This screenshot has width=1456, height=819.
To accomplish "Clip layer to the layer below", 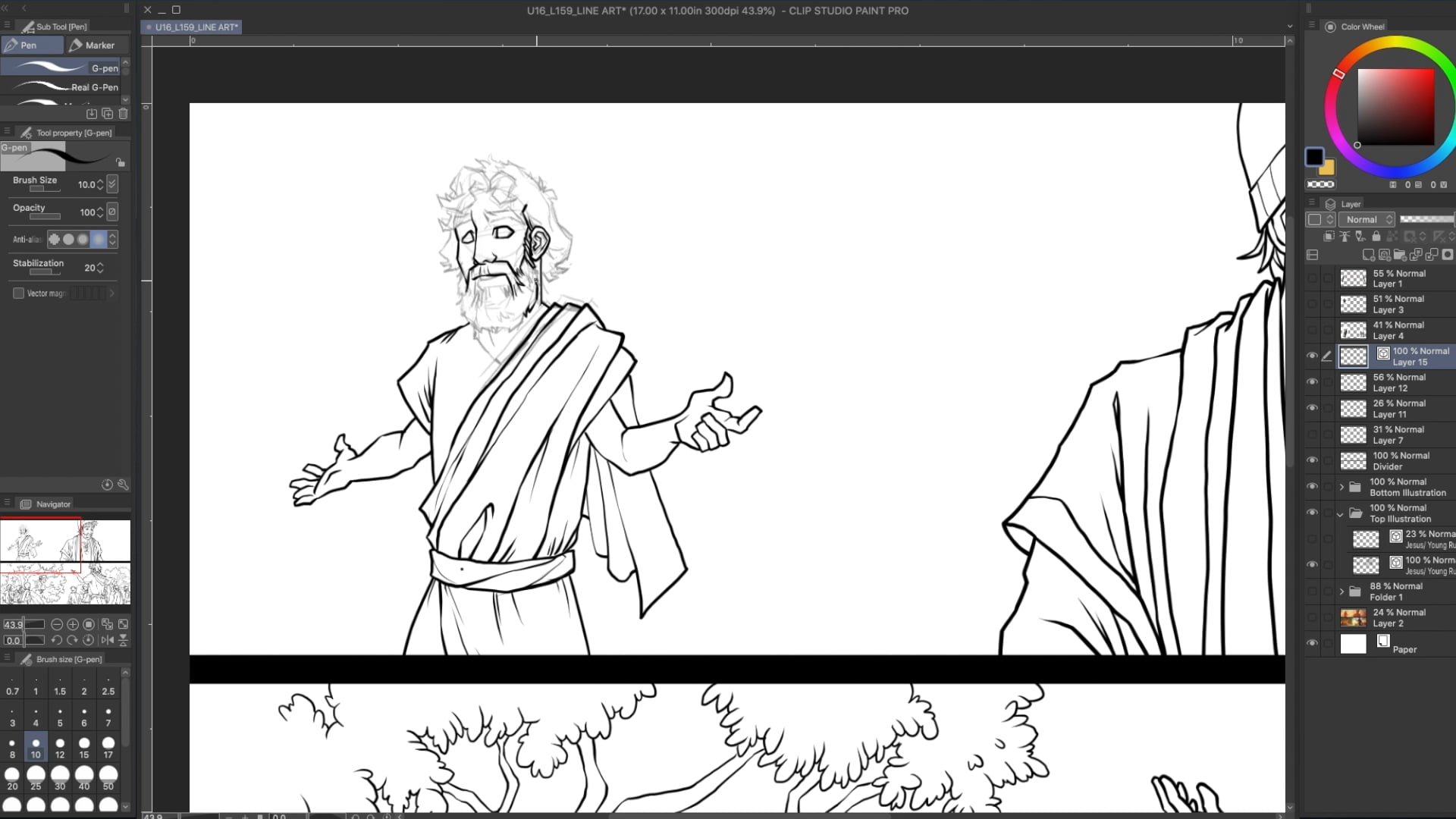I will [1329, 236].
